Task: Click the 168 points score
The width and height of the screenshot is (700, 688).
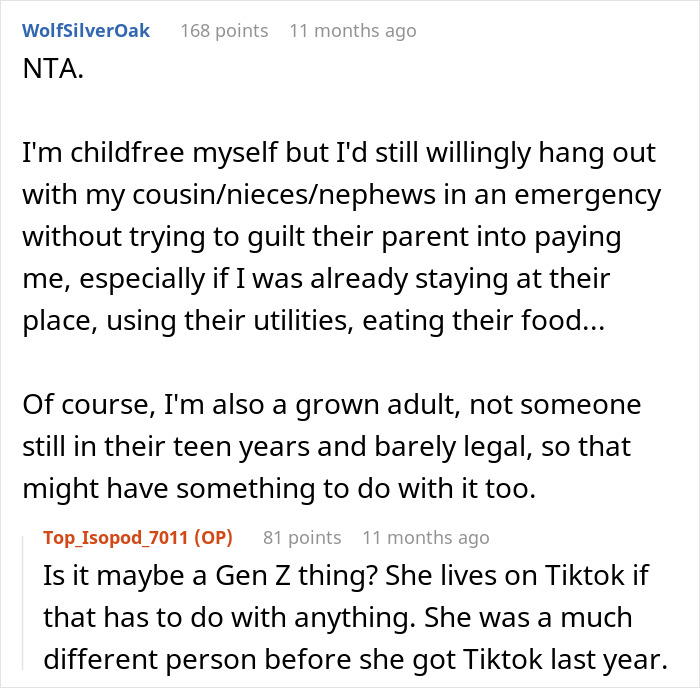Action: (x=224, y=31)
